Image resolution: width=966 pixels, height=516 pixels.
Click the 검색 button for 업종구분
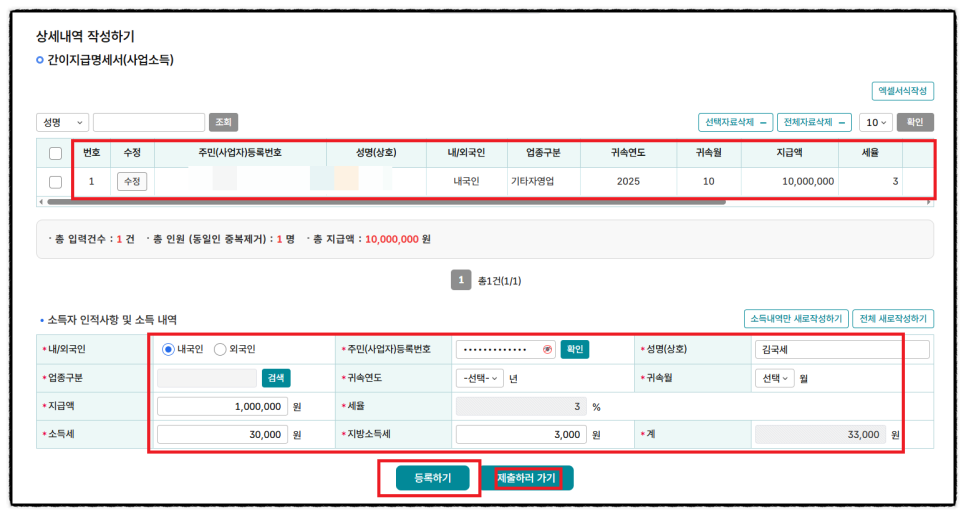click(276, 378)
